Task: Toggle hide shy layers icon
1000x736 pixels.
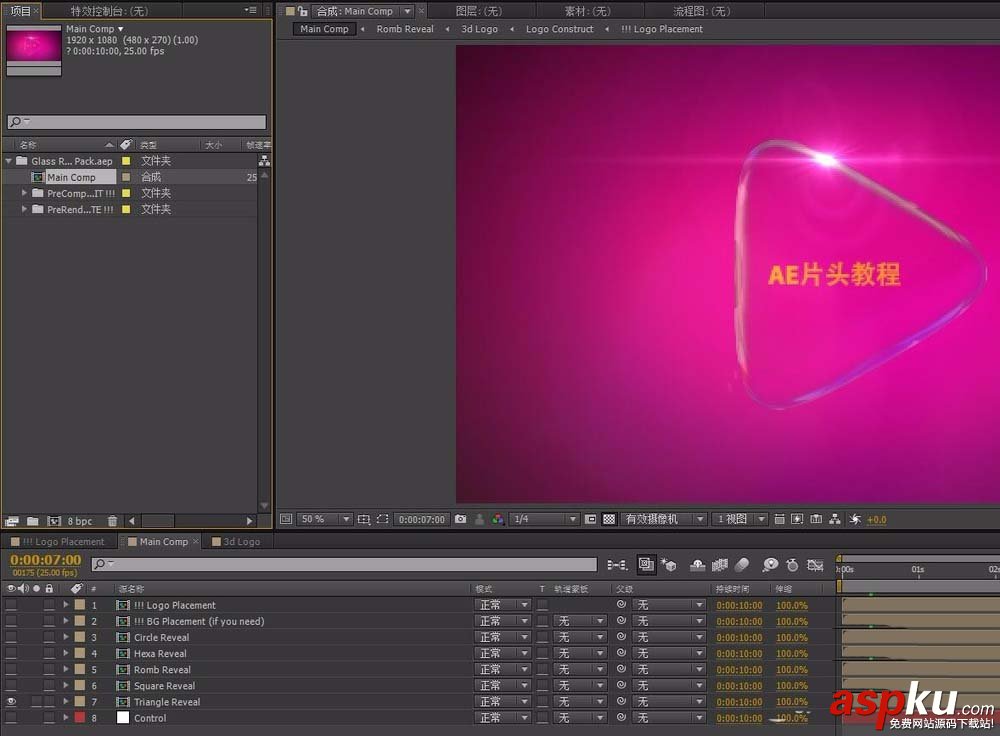Action: click(x=698, y=564)
